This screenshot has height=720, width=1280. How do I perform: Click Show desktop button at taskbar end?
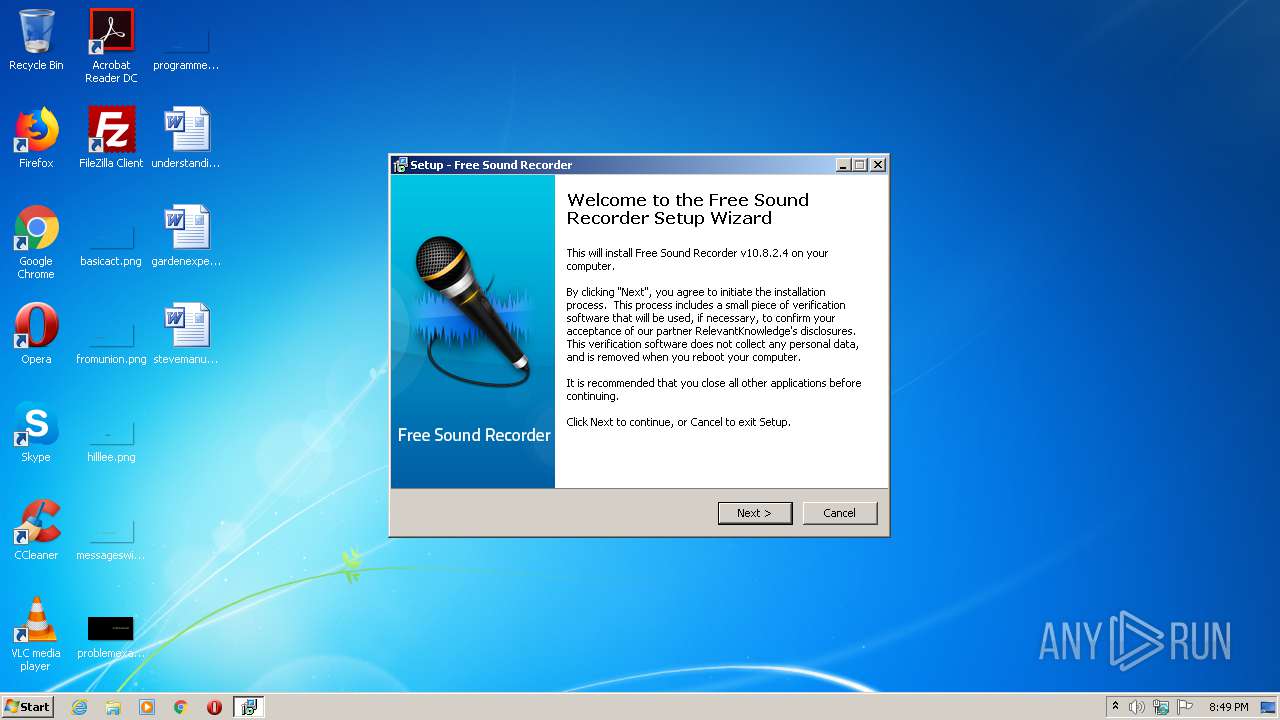1270,707
